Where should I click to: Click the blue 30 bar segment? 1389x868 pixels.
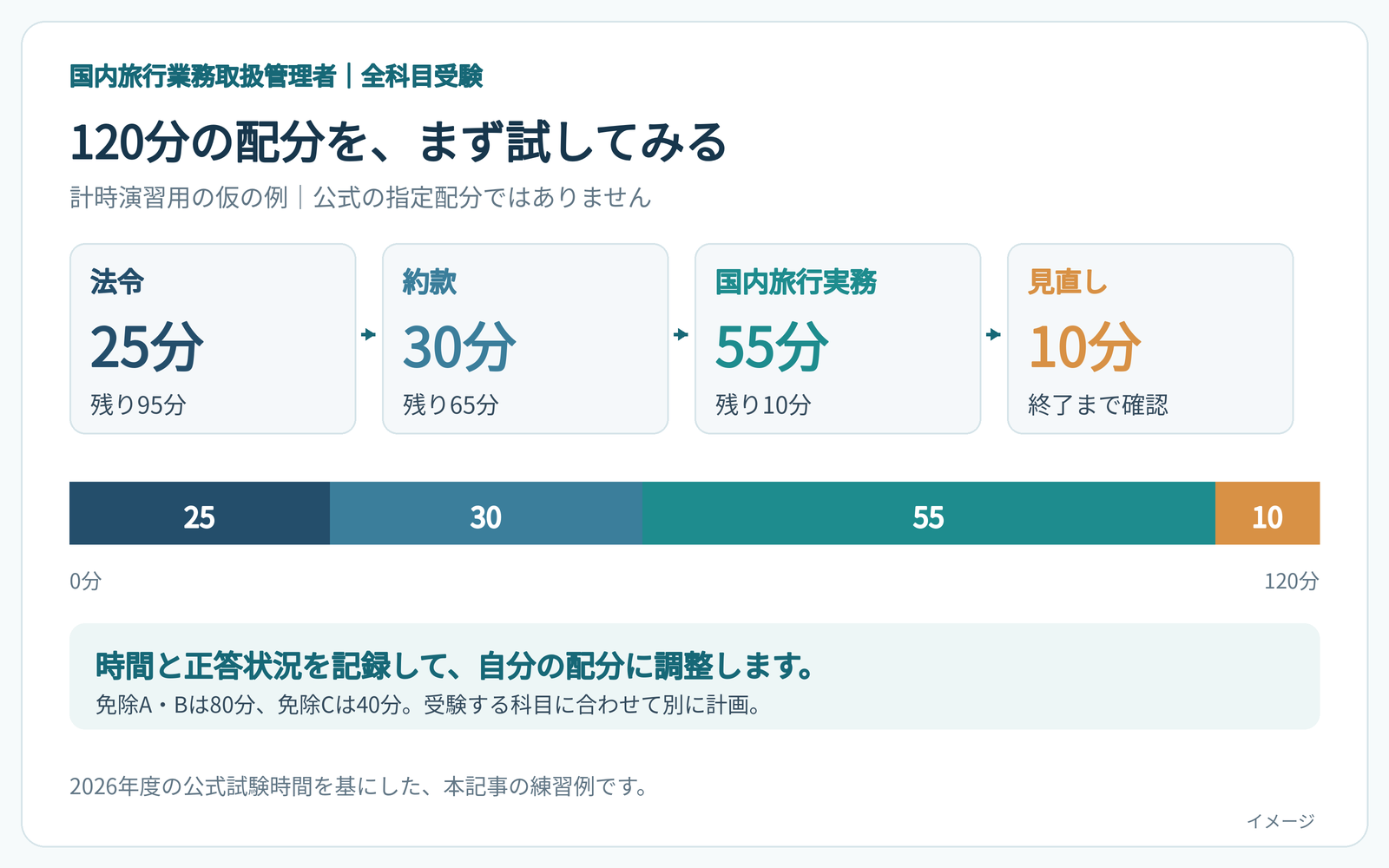click(x=486, y=513)
